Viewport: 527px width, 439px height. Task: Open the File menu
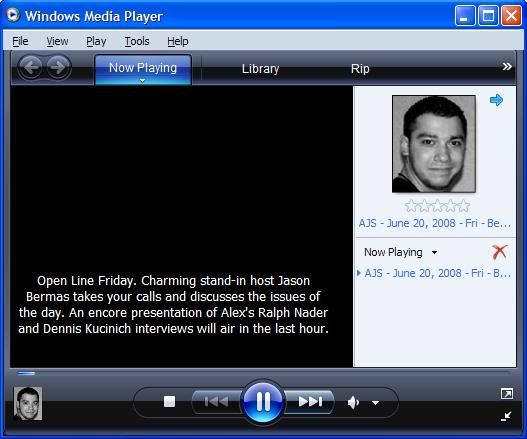click(x=20, y=41)
